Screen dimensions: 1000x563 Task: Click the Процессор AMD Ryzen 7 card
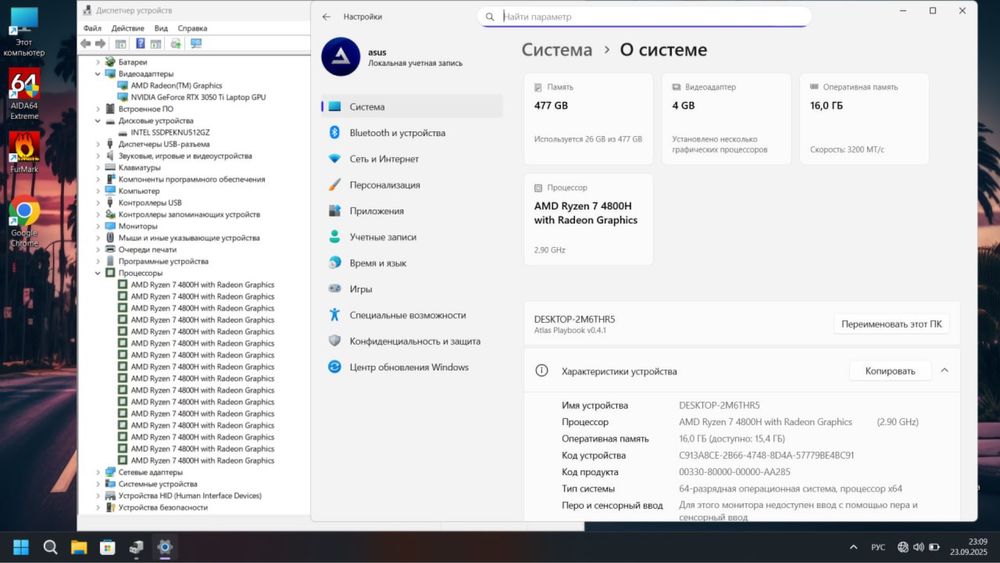[589, 219]
